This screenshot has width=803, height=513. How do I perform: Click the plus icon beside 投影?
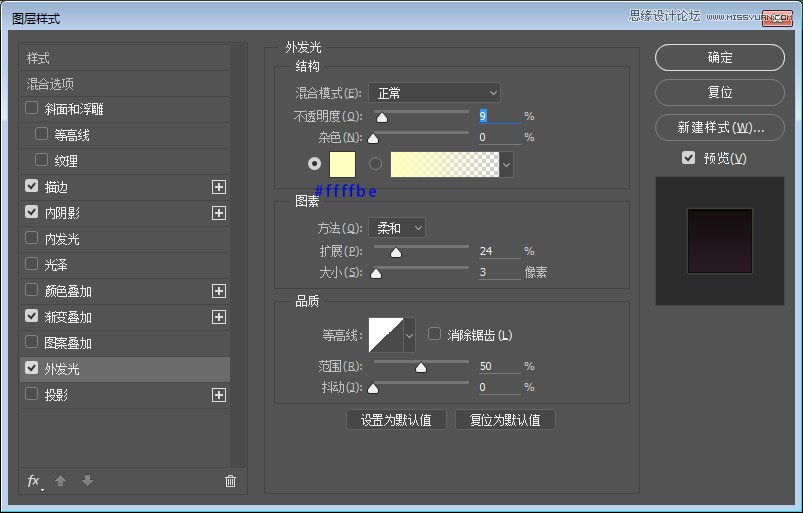tap(219, 395)
